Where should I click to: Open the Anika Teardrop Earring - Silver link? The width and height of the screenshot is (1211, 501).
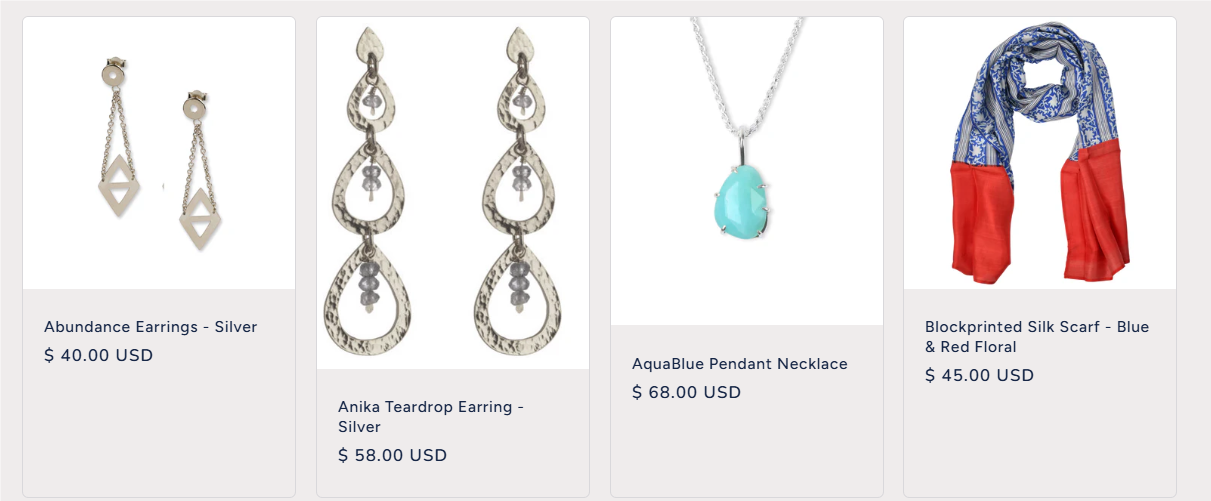431,417
